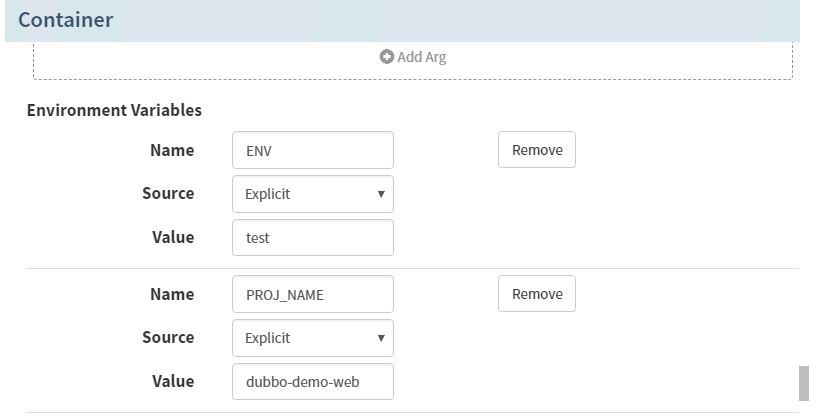
Task: Click the Source label for the PROJ_NAME variable
Action: pyautogui.click(x=168, y=338)
